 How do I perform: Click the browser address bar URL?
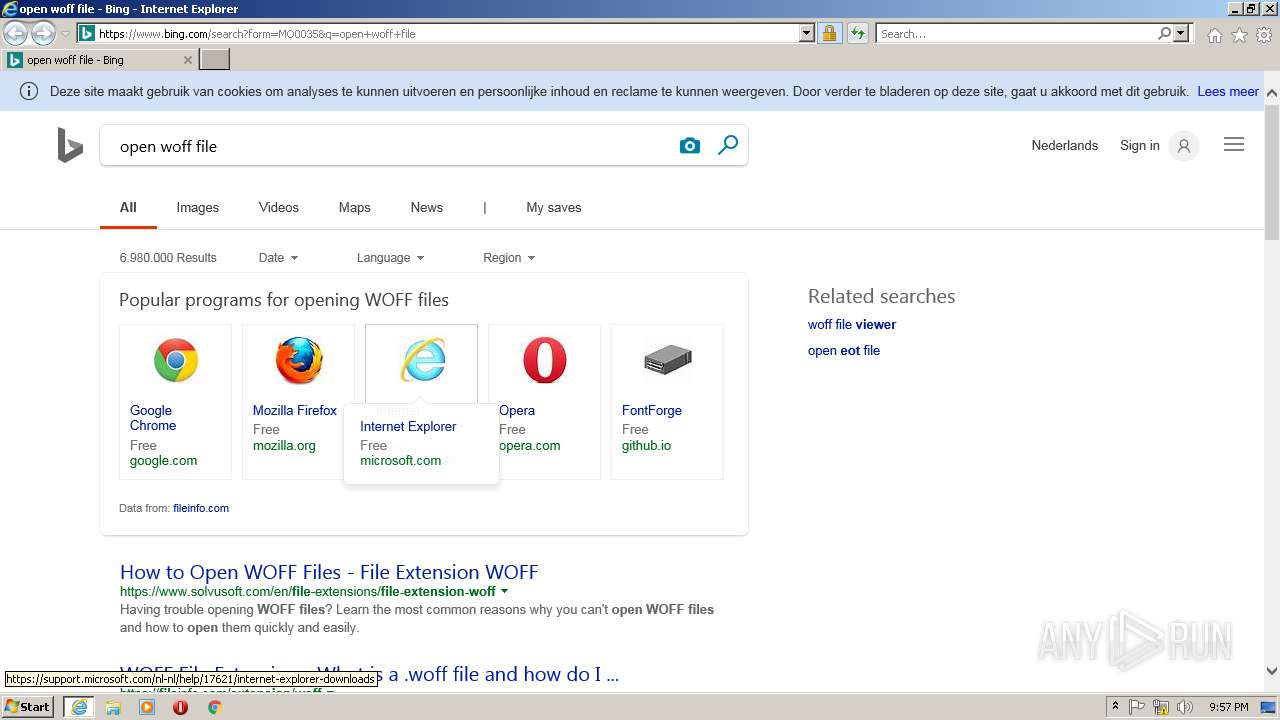446,33
